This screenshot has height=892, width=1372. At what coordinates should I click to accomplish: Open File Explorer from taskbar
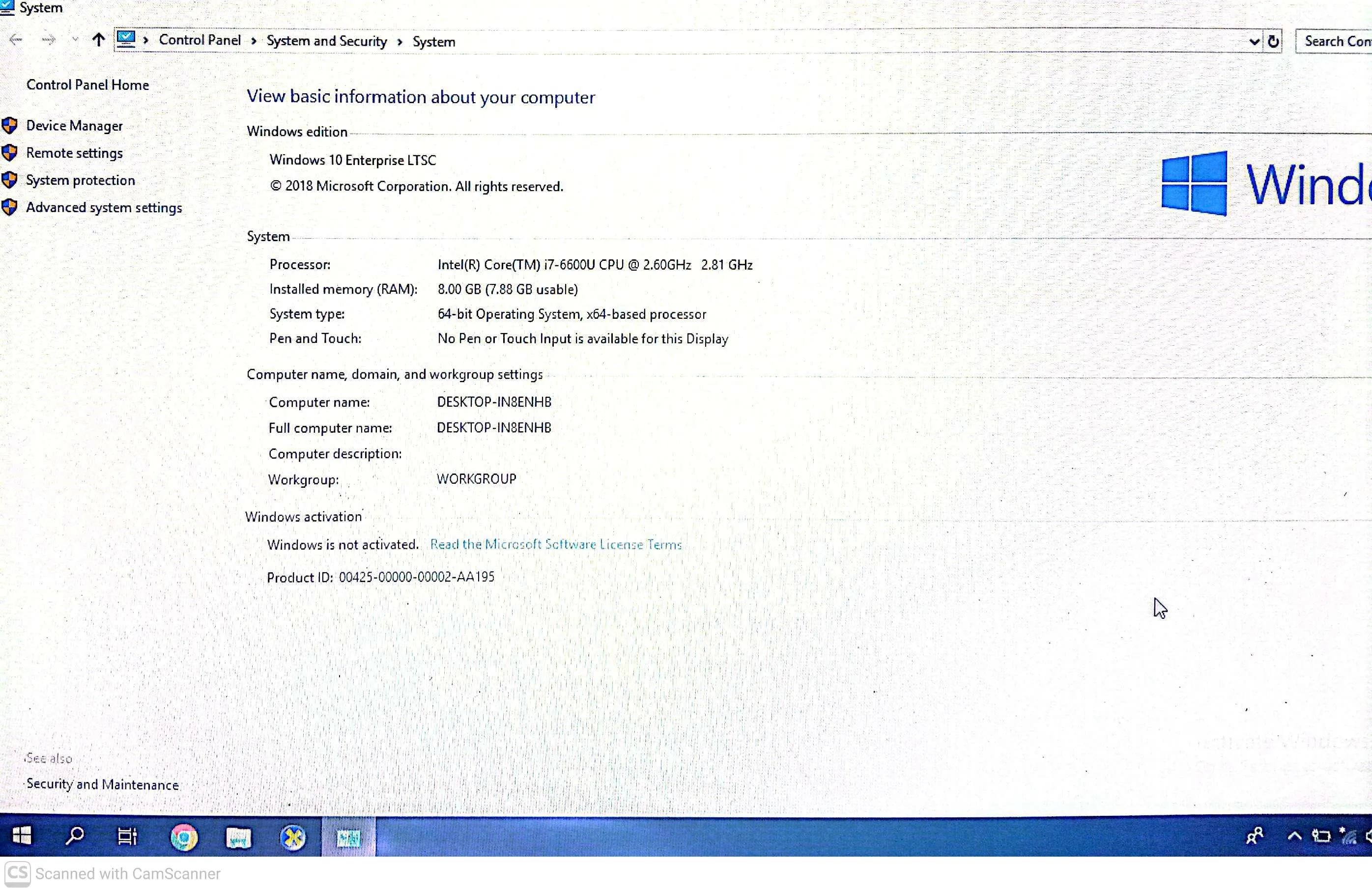point(238,838)
